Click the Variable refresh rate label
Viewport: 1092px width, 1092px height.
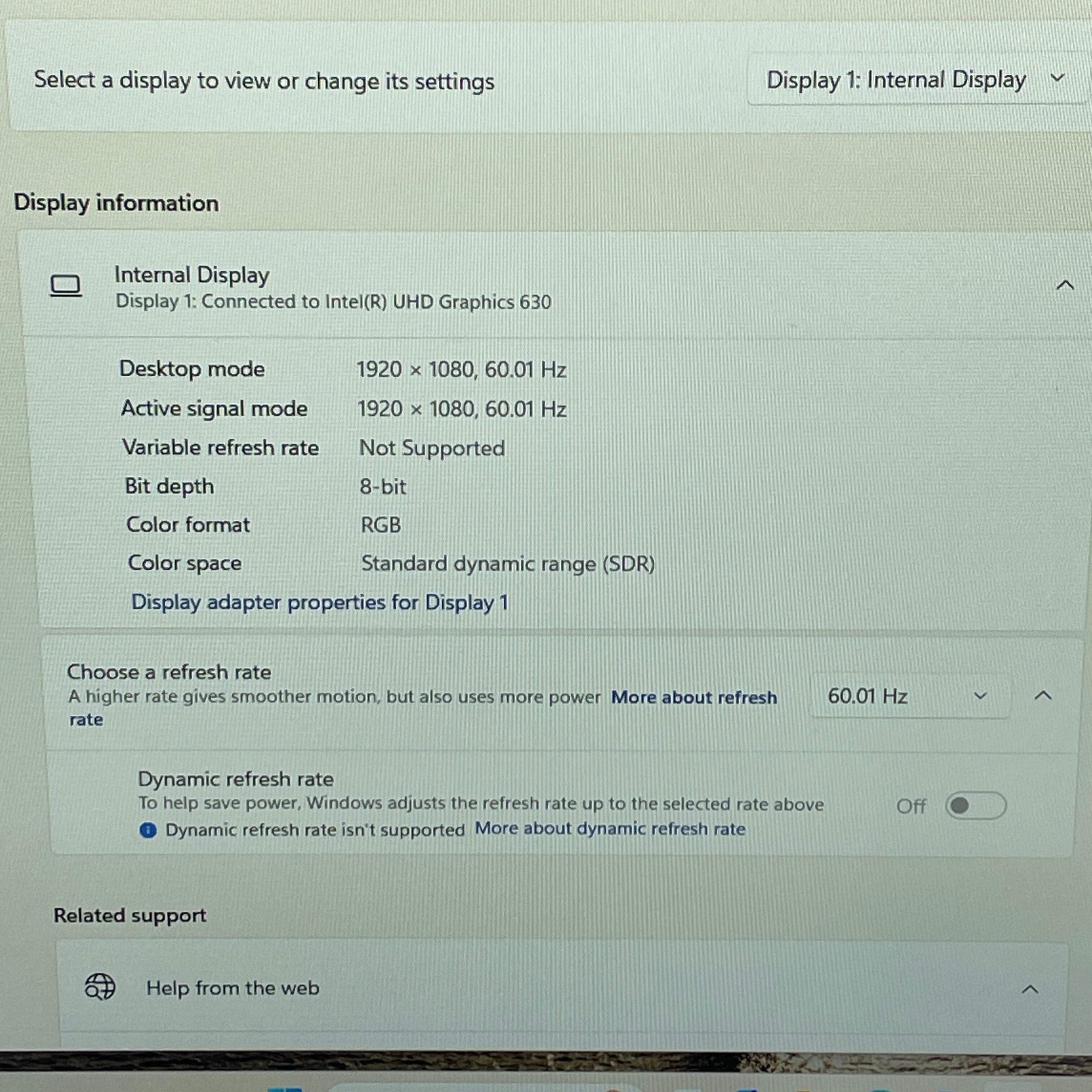(x=220, y=447)
